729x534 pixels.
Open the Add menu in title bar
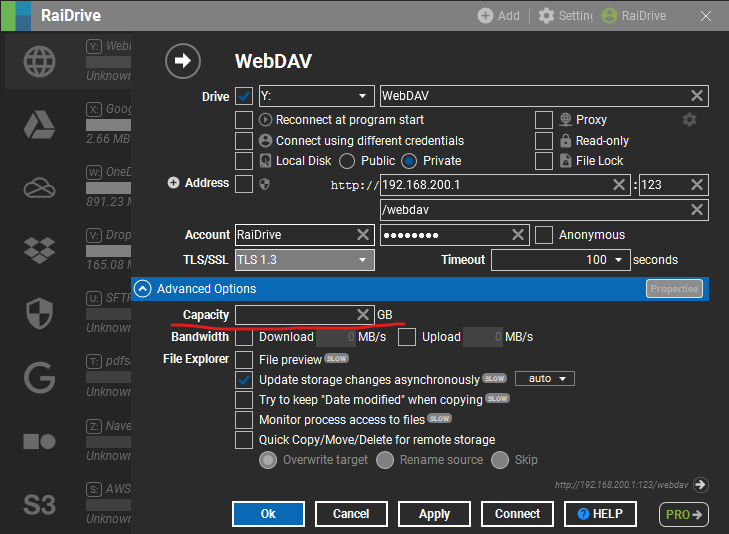pos(498,16)
